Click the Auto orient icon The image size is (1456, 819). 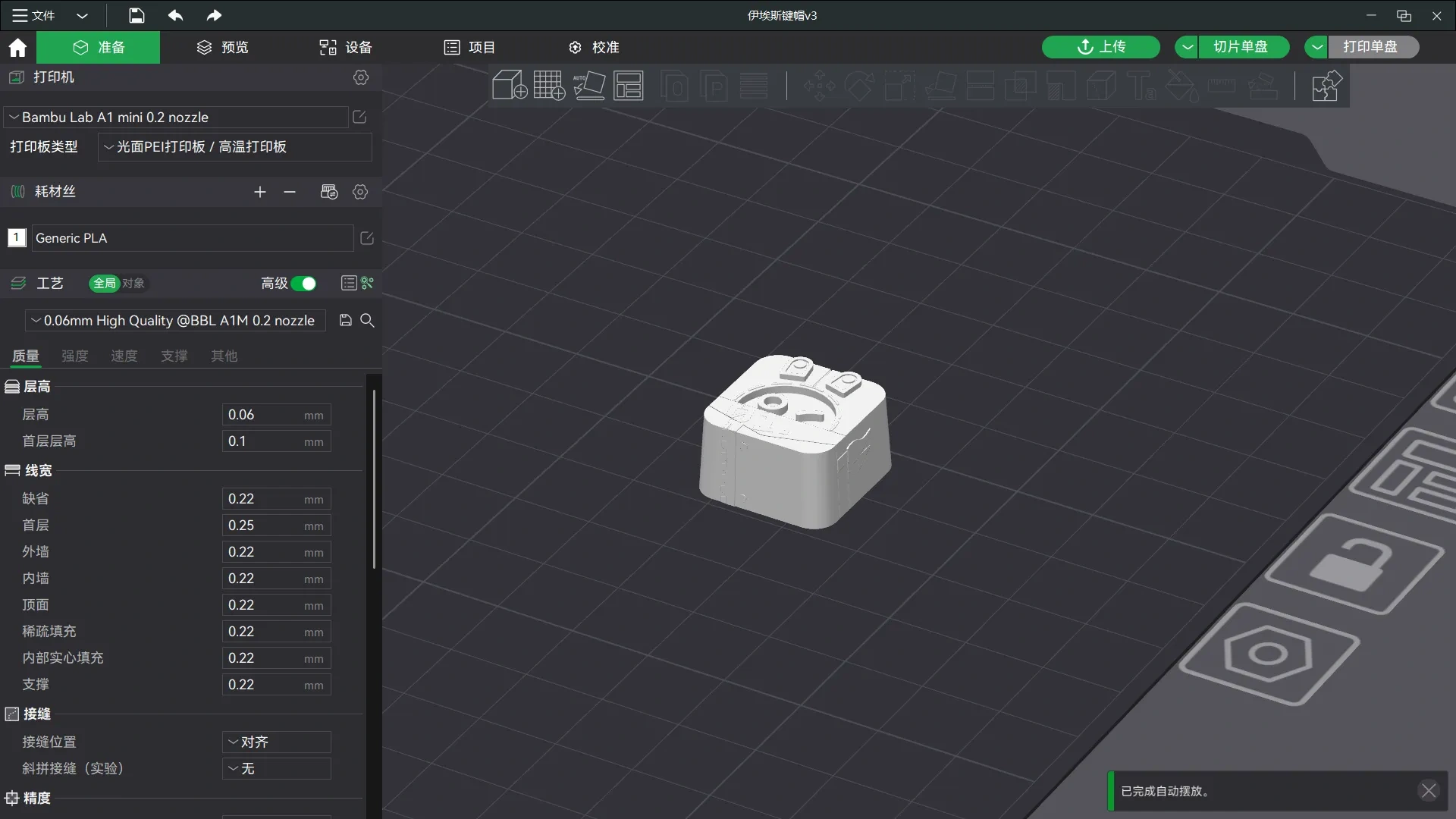(589, 85)
